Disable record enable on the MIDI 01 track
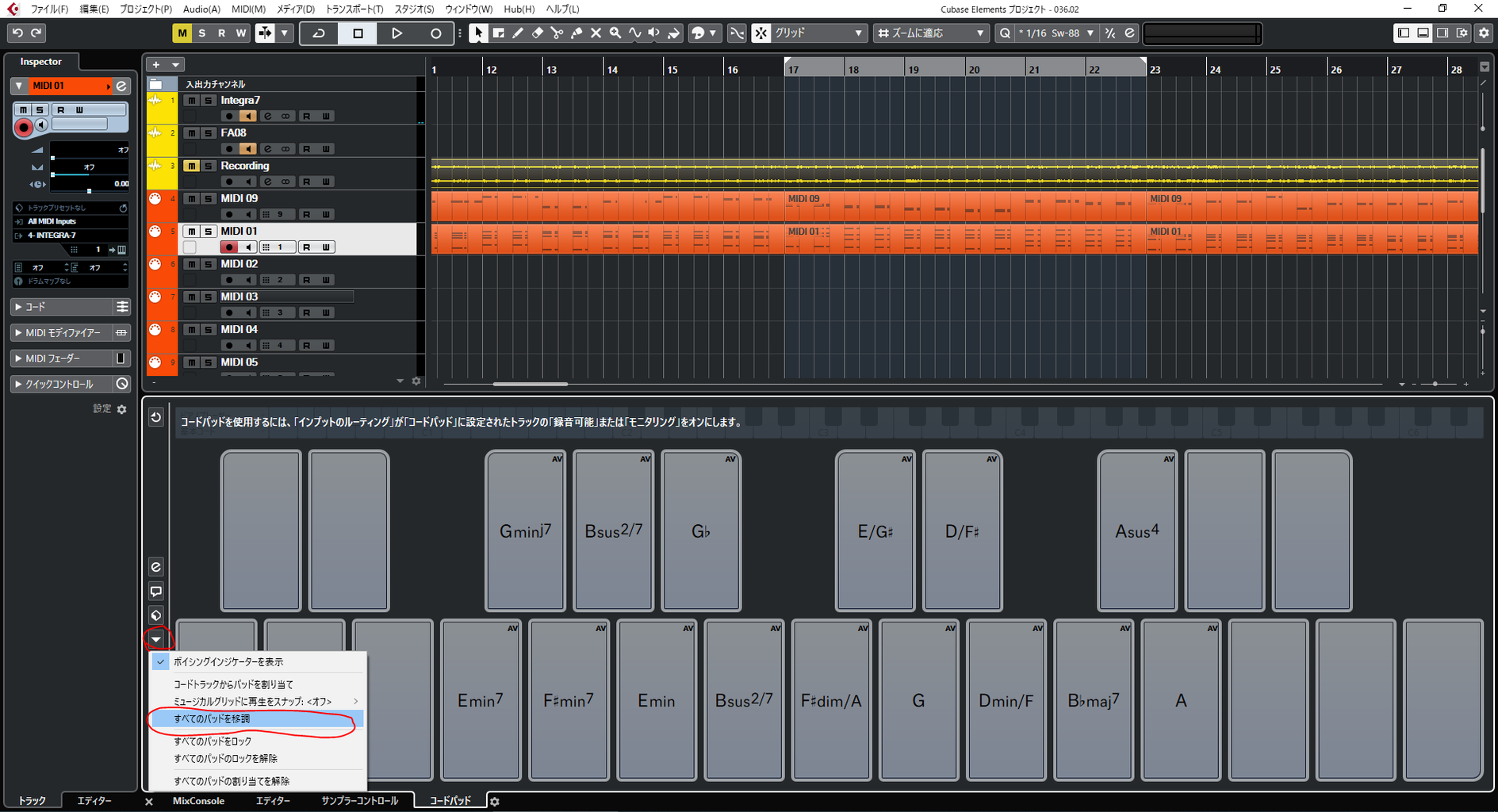Image resolution: width=1498 pixels, height=812 pixels. pyautogui.click(x=229, y=247)
